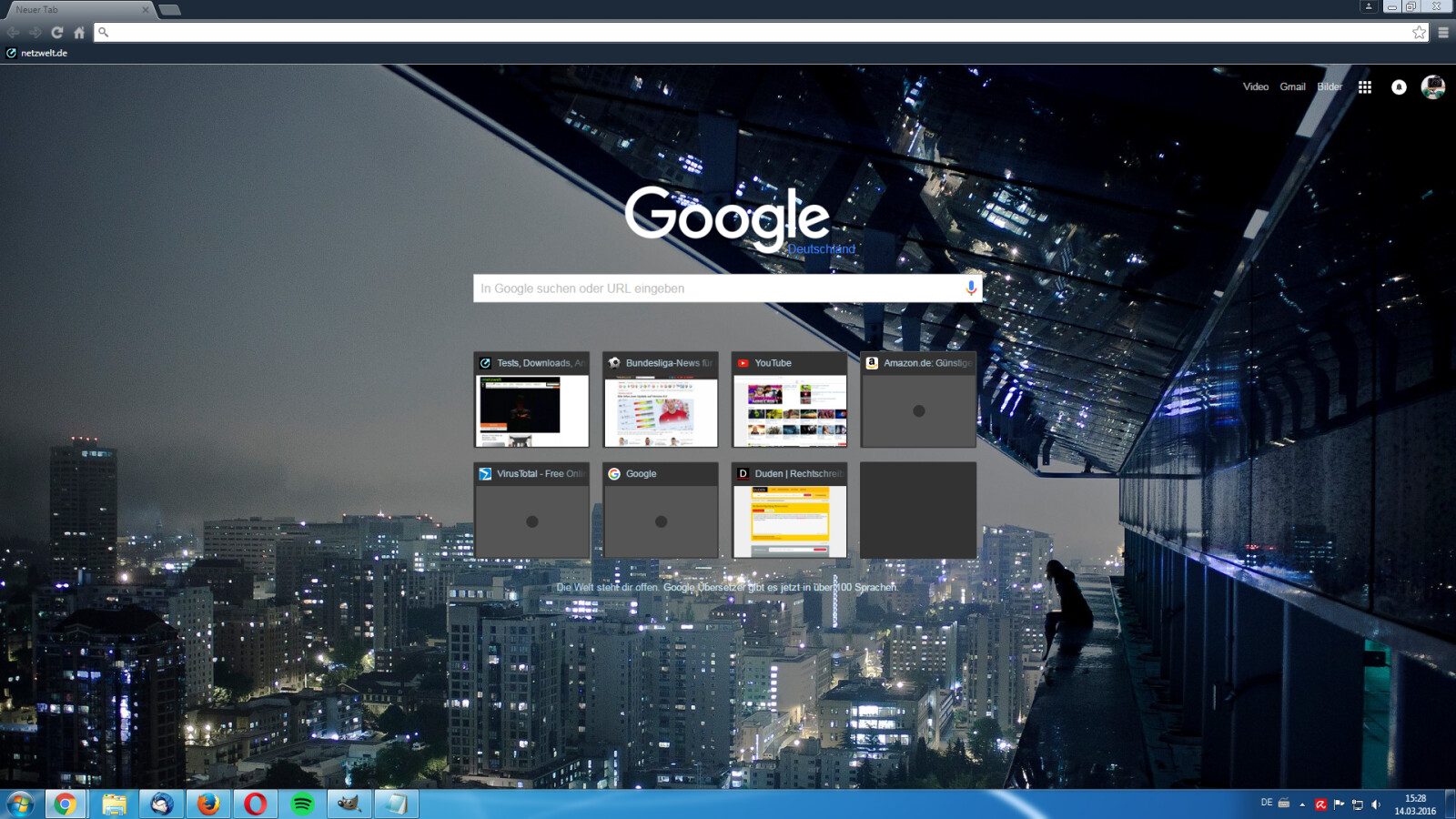Open Avira from the system tray

[x=1320, y=804]
